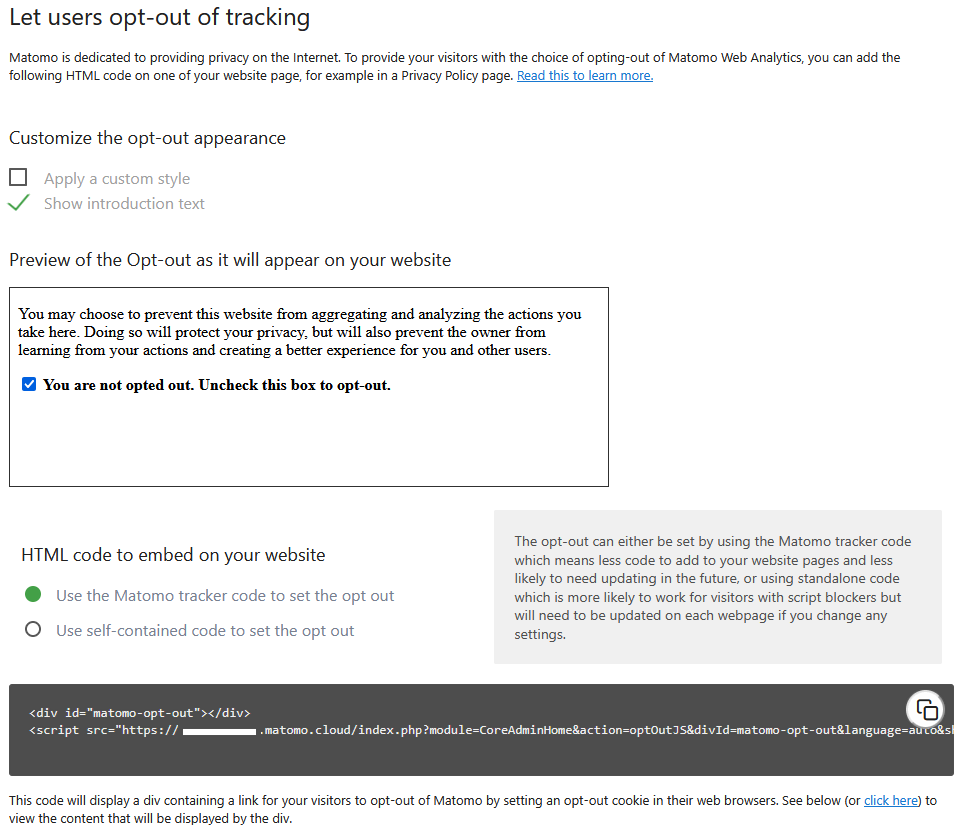
Task: Follow the click here link below the code
Action: pyautogui.click(x=889, y=800)
